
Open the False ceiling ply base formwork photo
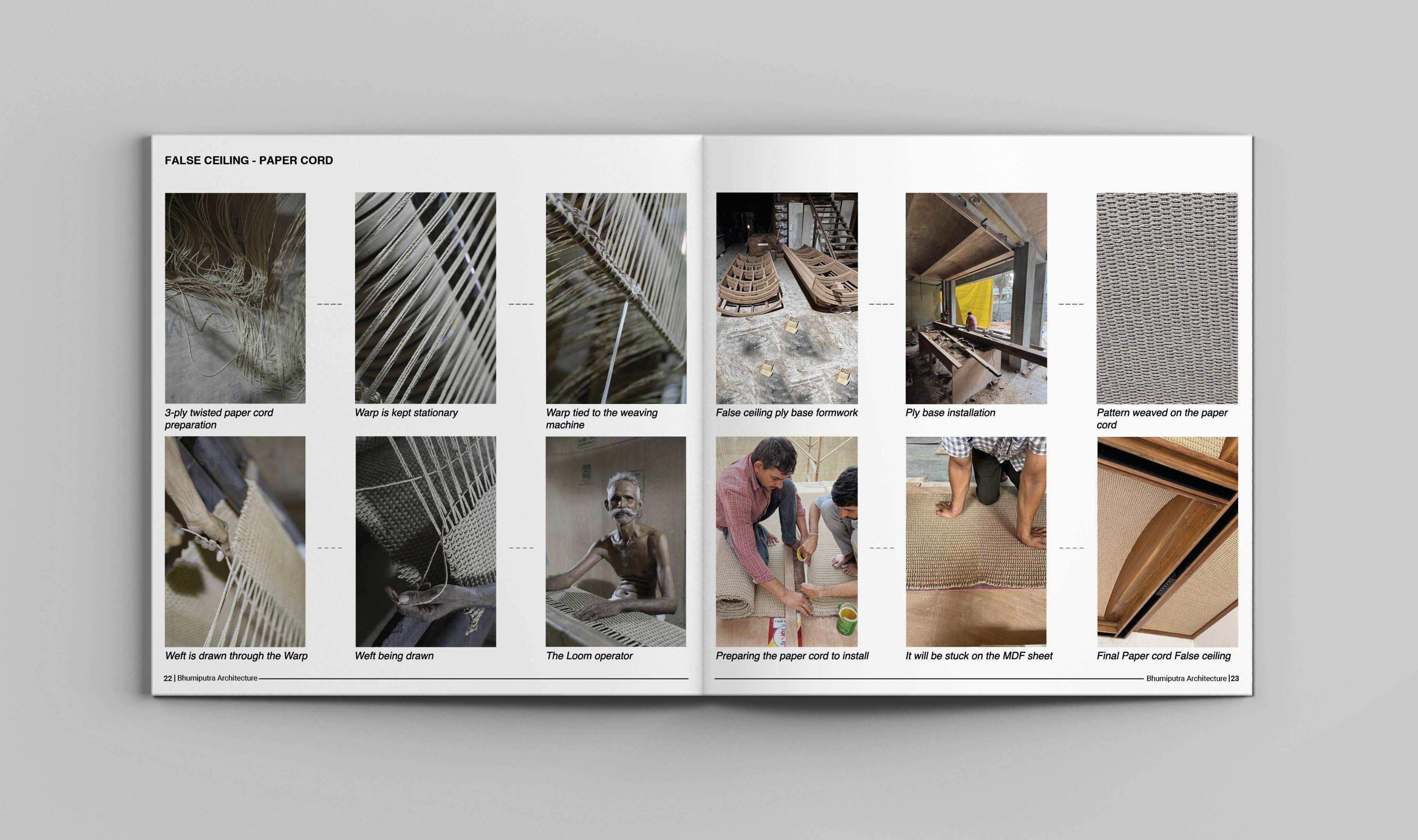pyautogui.click(x=786, y=298)
